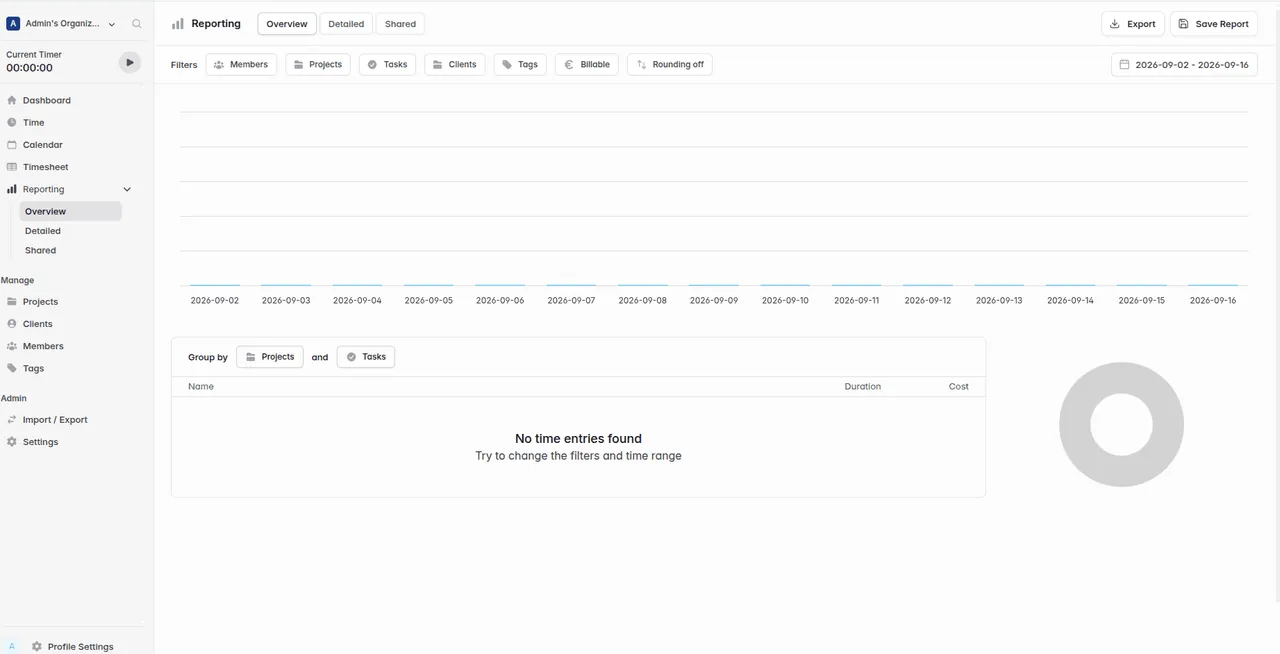1280x654 pixels.
Task: Open the Tasks filter dropdown
Action: coord(388,65)
